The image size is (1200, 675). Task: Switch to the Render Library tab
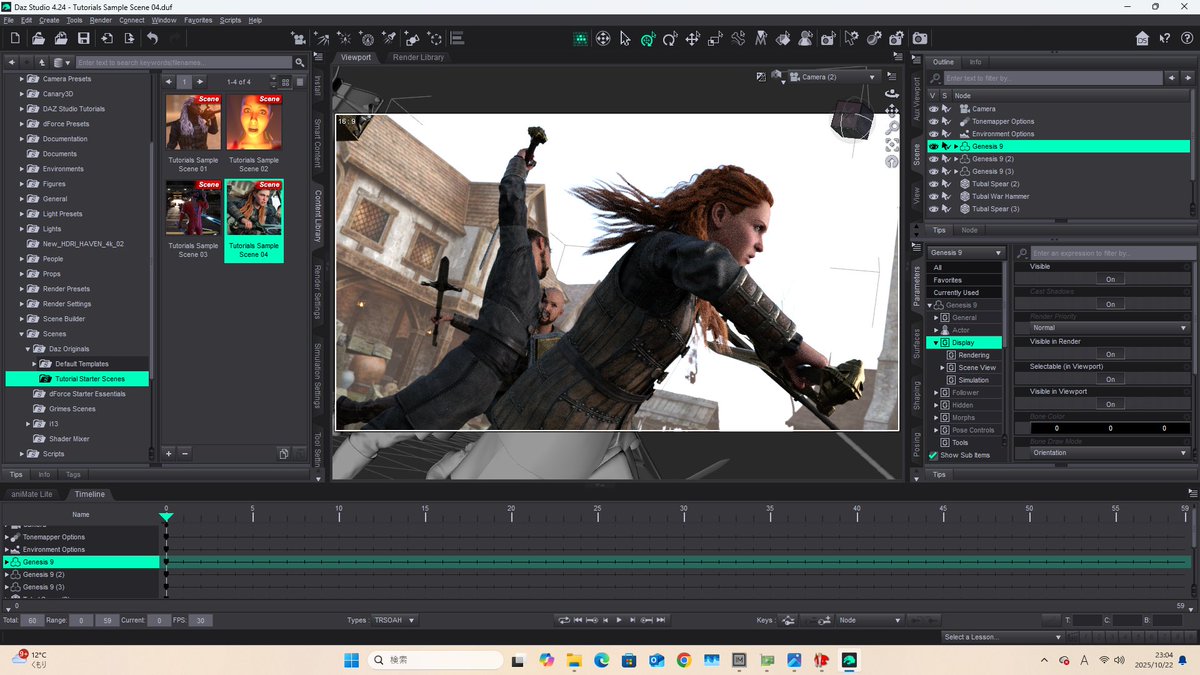(418, 57)
